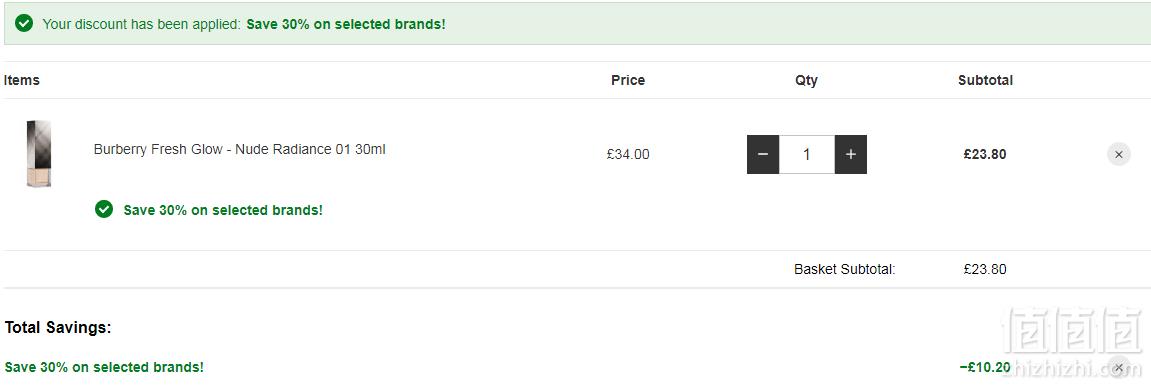Click the Price column header
The height and width of the screenshot is (386, 1151).
(628, 80)
